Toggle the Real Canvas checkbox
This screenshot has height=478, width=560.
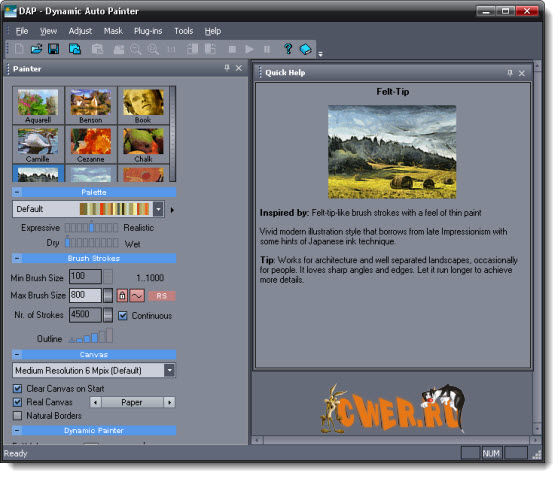17,402
